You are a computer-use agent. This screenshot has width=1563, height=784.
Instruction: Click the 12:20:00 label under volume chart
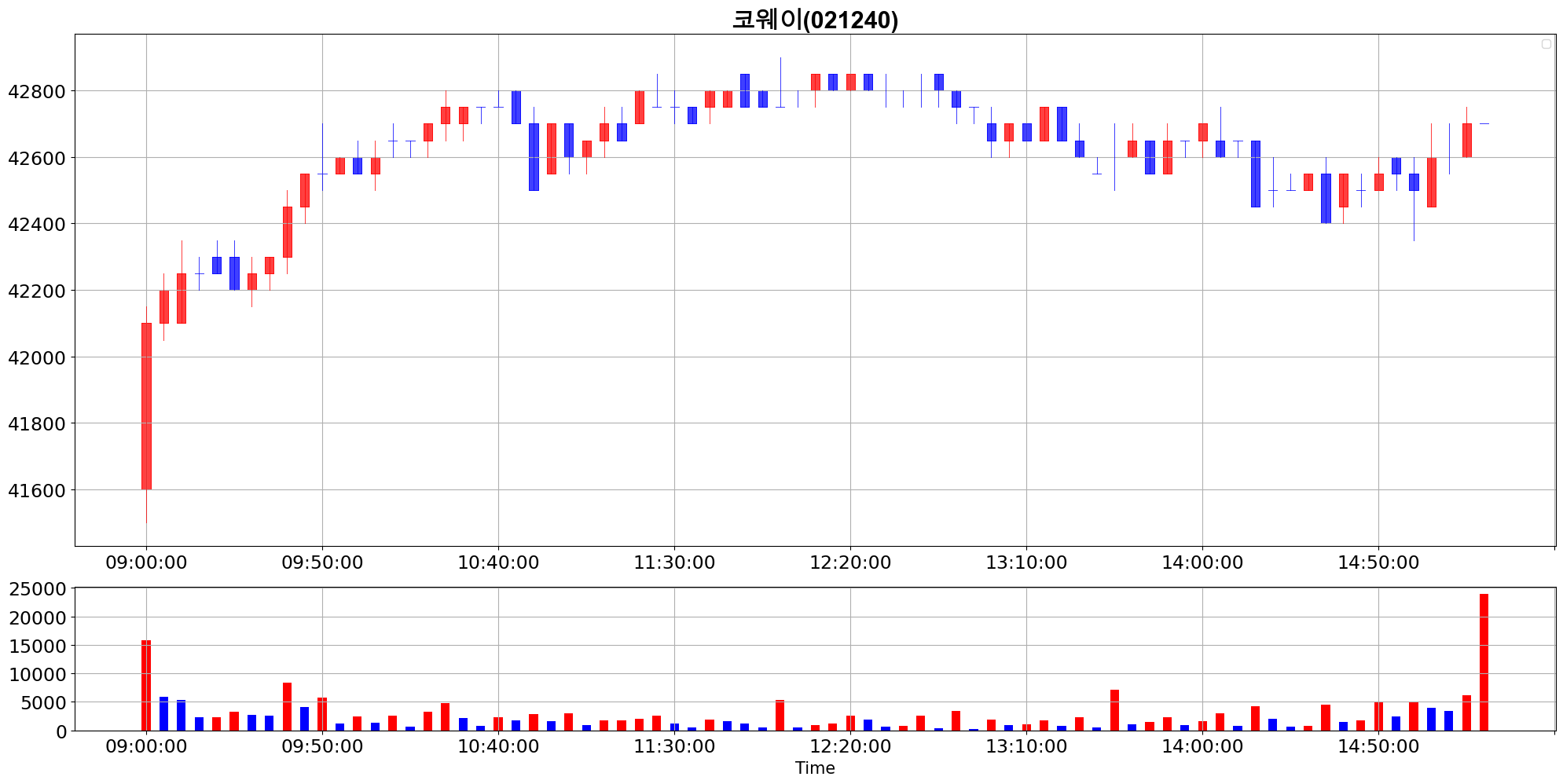click(850, 746)
